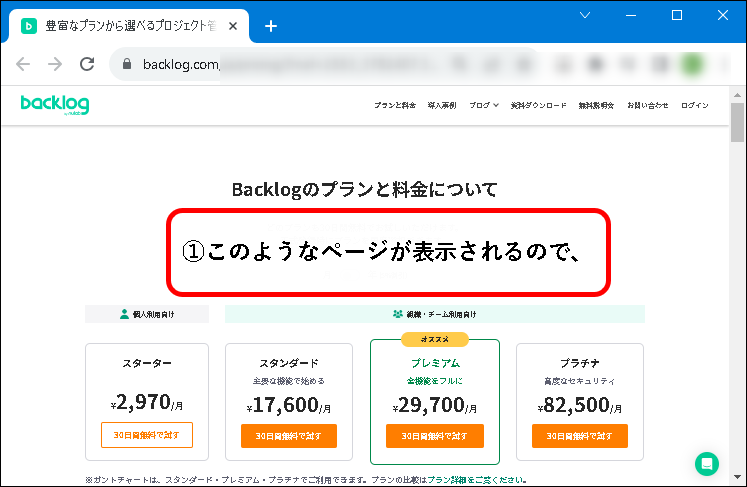Image resolution: width=747 pixels, height=487 pixels.
Task: Open 資料ダウンロード in the navigation
Action: [x=538, y=105]
